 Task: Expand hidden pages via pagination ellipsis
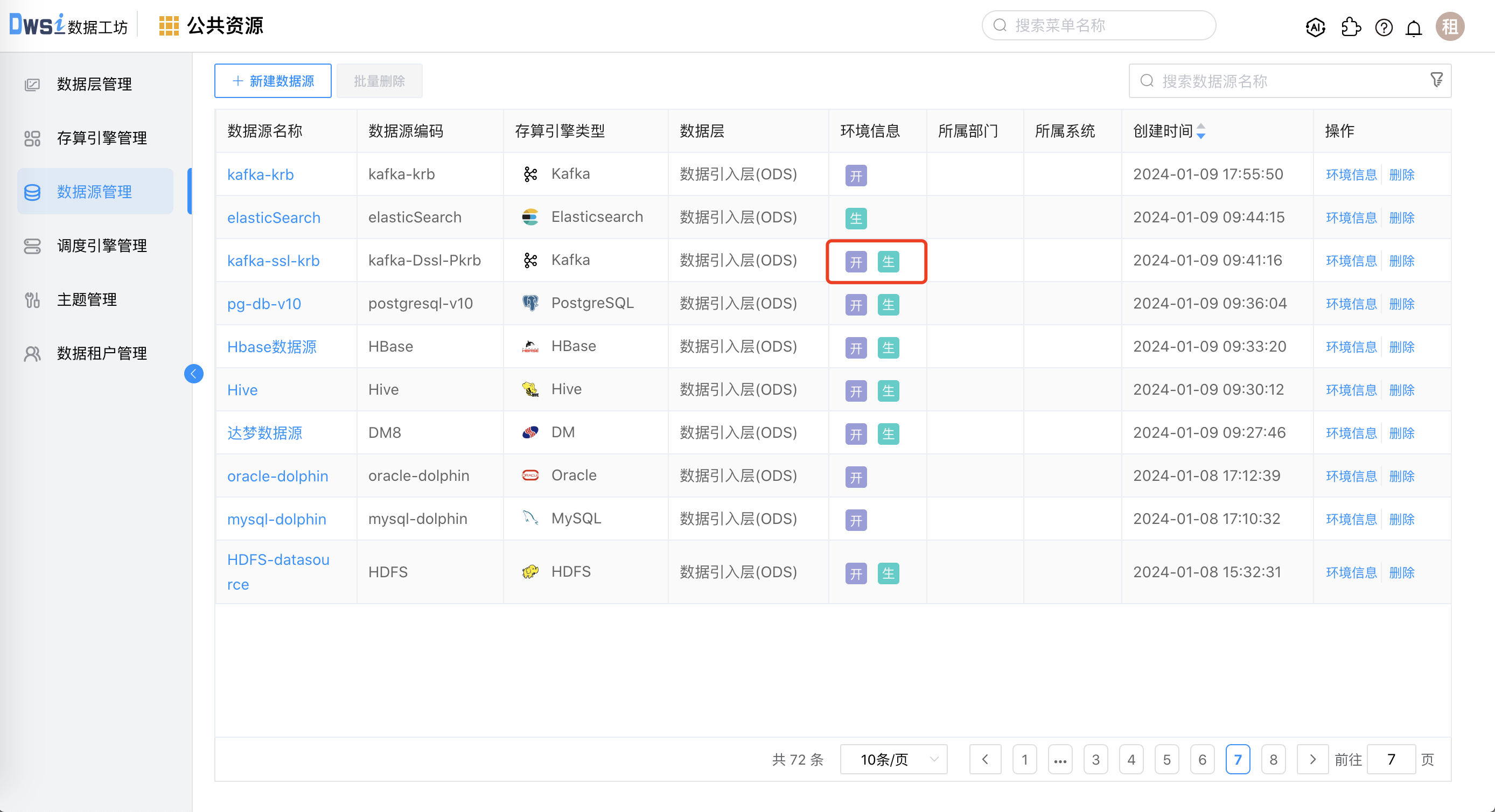point(1060,759)
